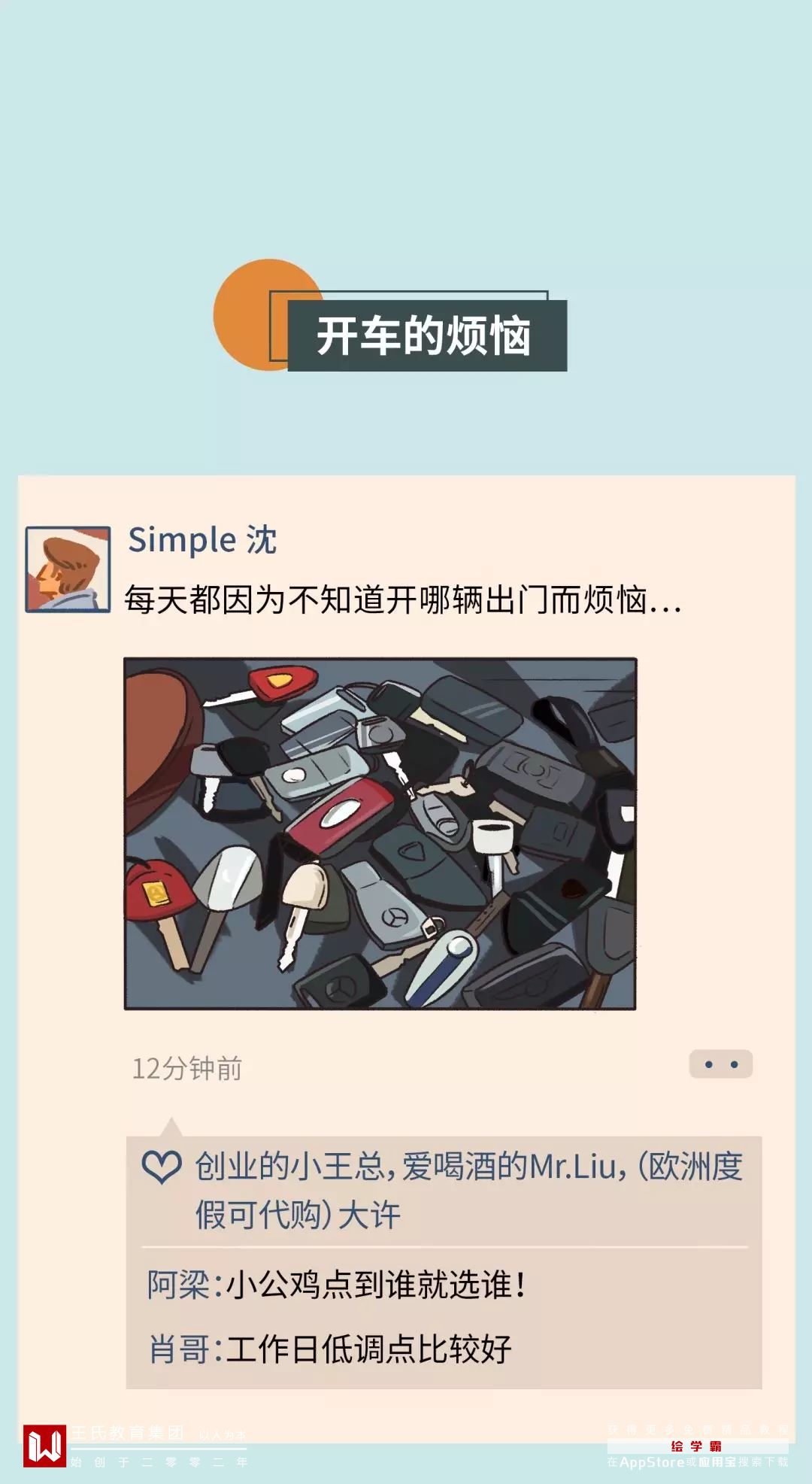Open liker 创业的小王总's profile
Image resolution: width=812 pixels, height=1484 pixels.
(x=290, y=1167)
